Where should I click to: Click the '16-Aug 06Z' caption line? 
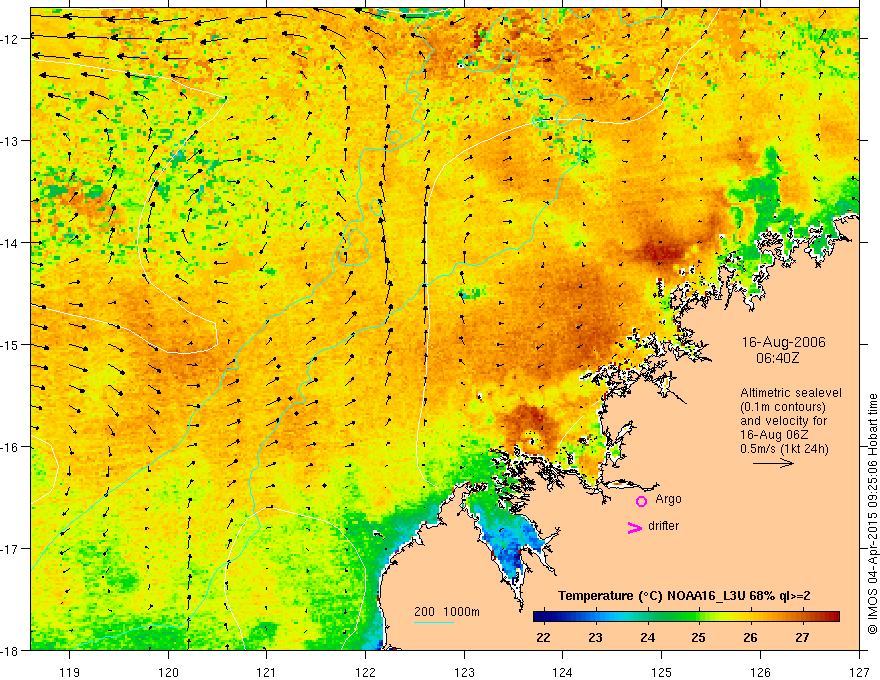pyautogui.click(x=774, y=435)
